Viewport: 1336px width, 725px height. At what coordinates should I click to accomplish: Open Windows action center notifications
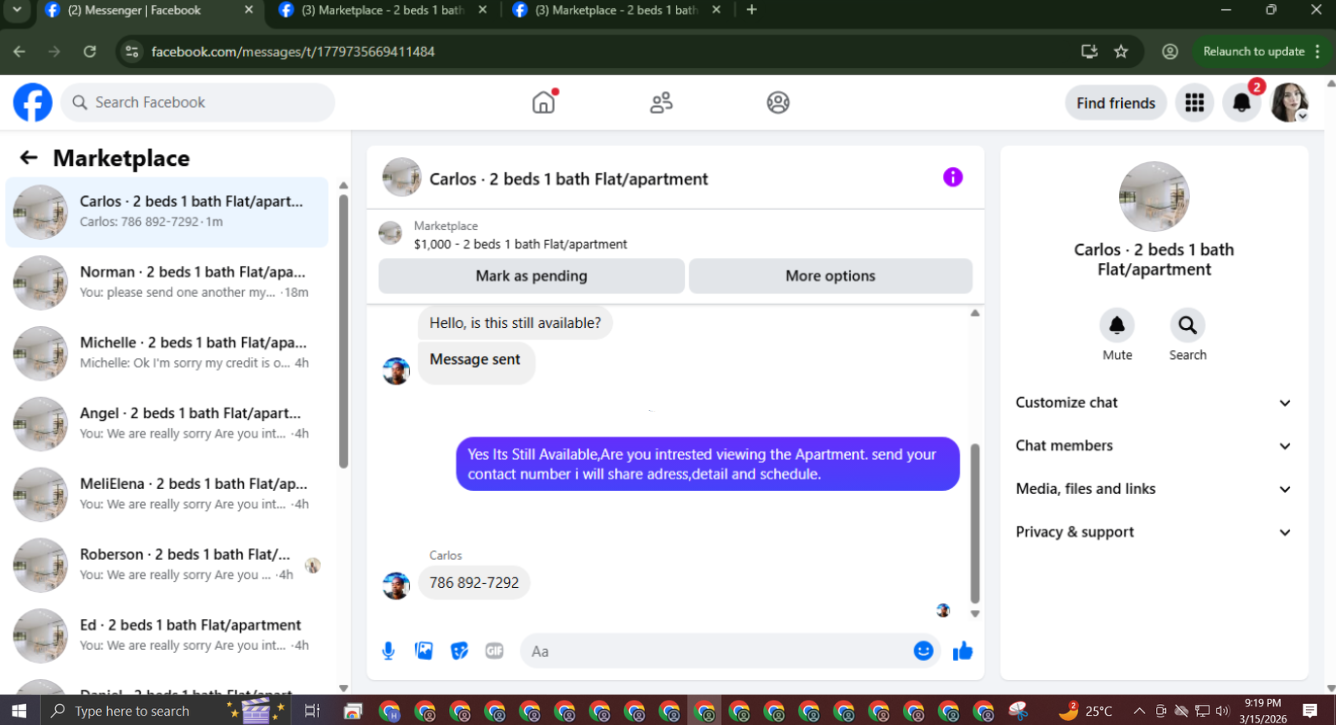pos(1310,711)
